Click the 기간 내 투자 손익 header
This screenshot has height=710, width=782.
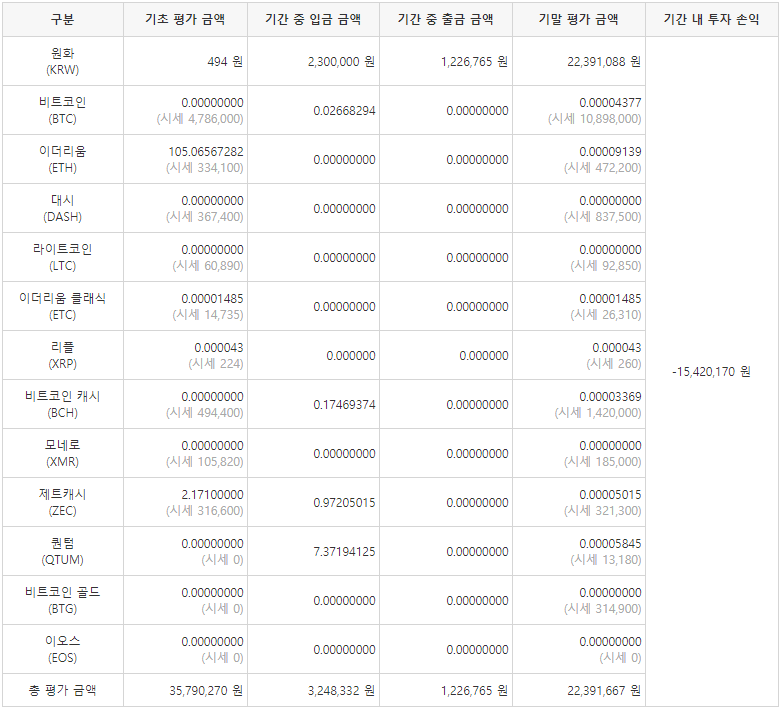711,20
